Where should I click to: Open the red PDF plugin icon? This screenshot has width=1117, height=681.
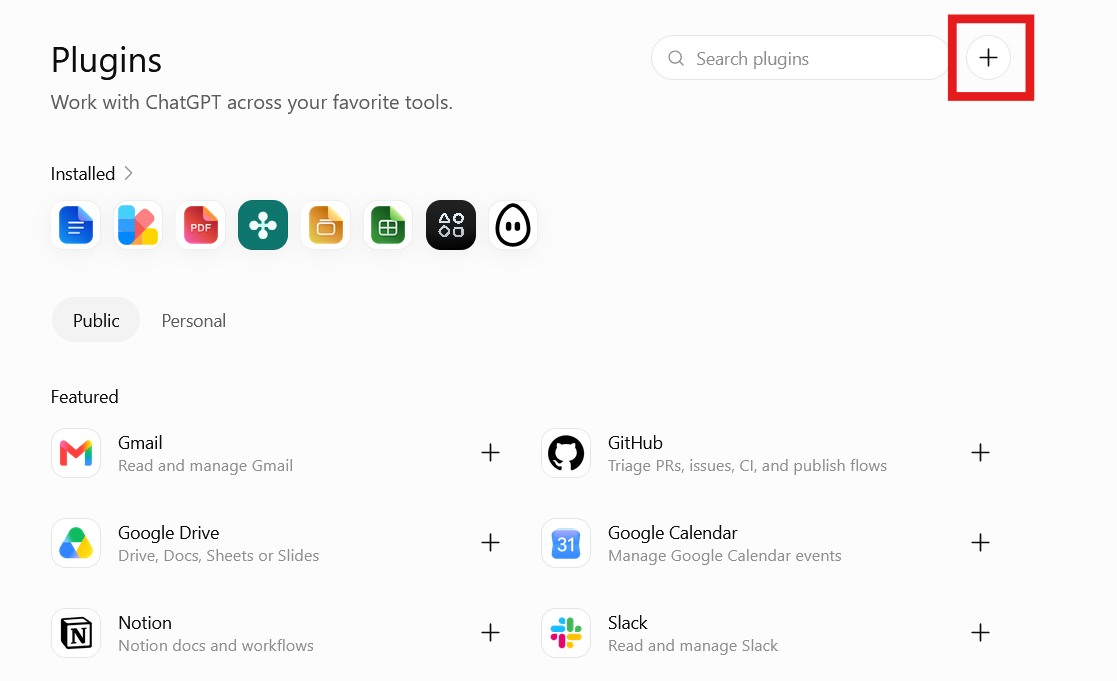[201, 225]
